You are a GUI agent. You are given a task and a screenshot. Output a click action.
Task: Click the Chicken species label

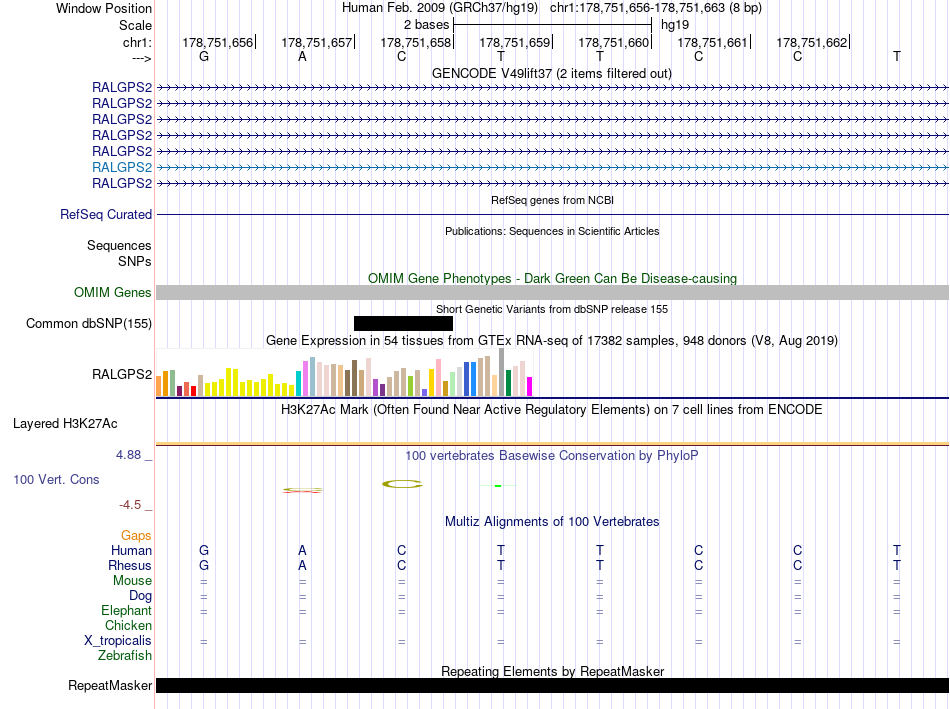click(x=128, y=625)
